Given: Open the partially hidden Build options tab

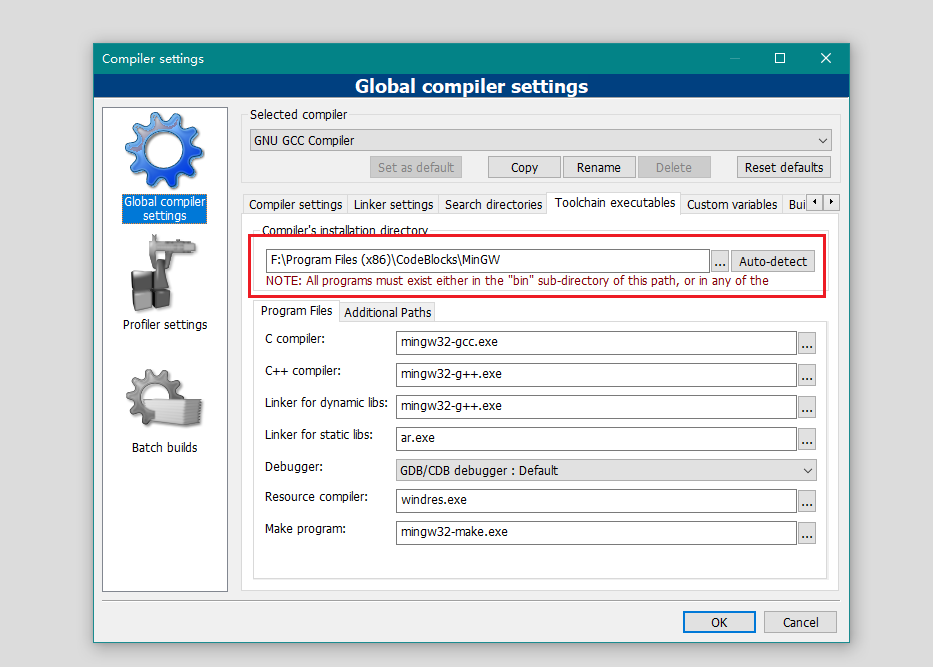Looking at the screenshot, I should pos(796,204).
